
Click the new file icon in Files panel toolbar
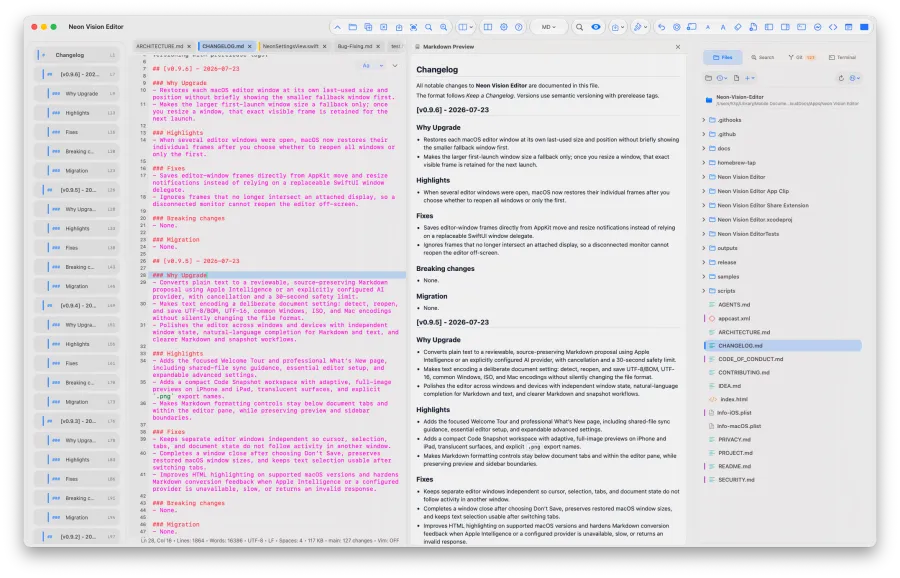coord(736,78)
